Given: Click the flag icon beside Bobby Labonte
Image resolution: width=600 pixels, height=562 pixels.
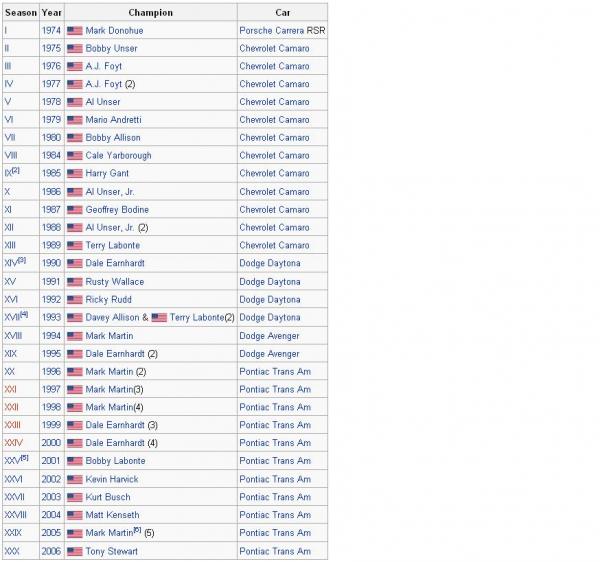Looking at the screenshot, I should [75, 461].
